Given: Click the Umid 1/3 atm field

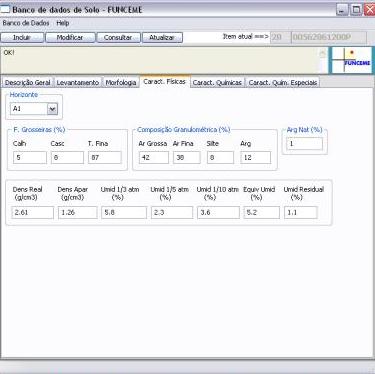Looking at the screenshot, I should tap(124, 212).
